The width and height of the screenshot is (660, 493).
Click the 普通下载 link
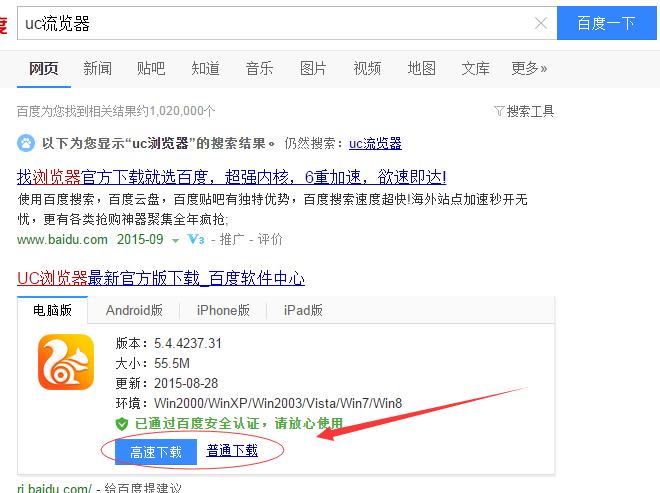click(232, 450)
